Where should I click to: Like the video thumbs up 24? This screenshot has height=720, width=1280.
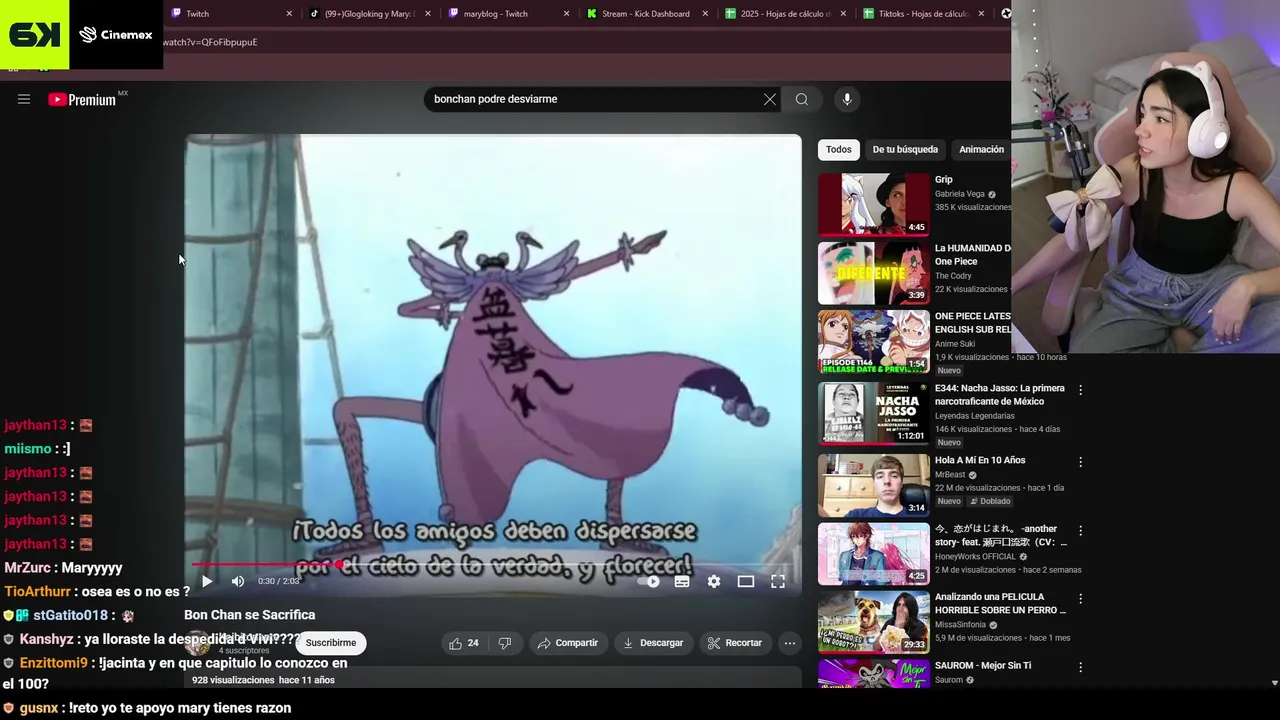click(464, 643)
